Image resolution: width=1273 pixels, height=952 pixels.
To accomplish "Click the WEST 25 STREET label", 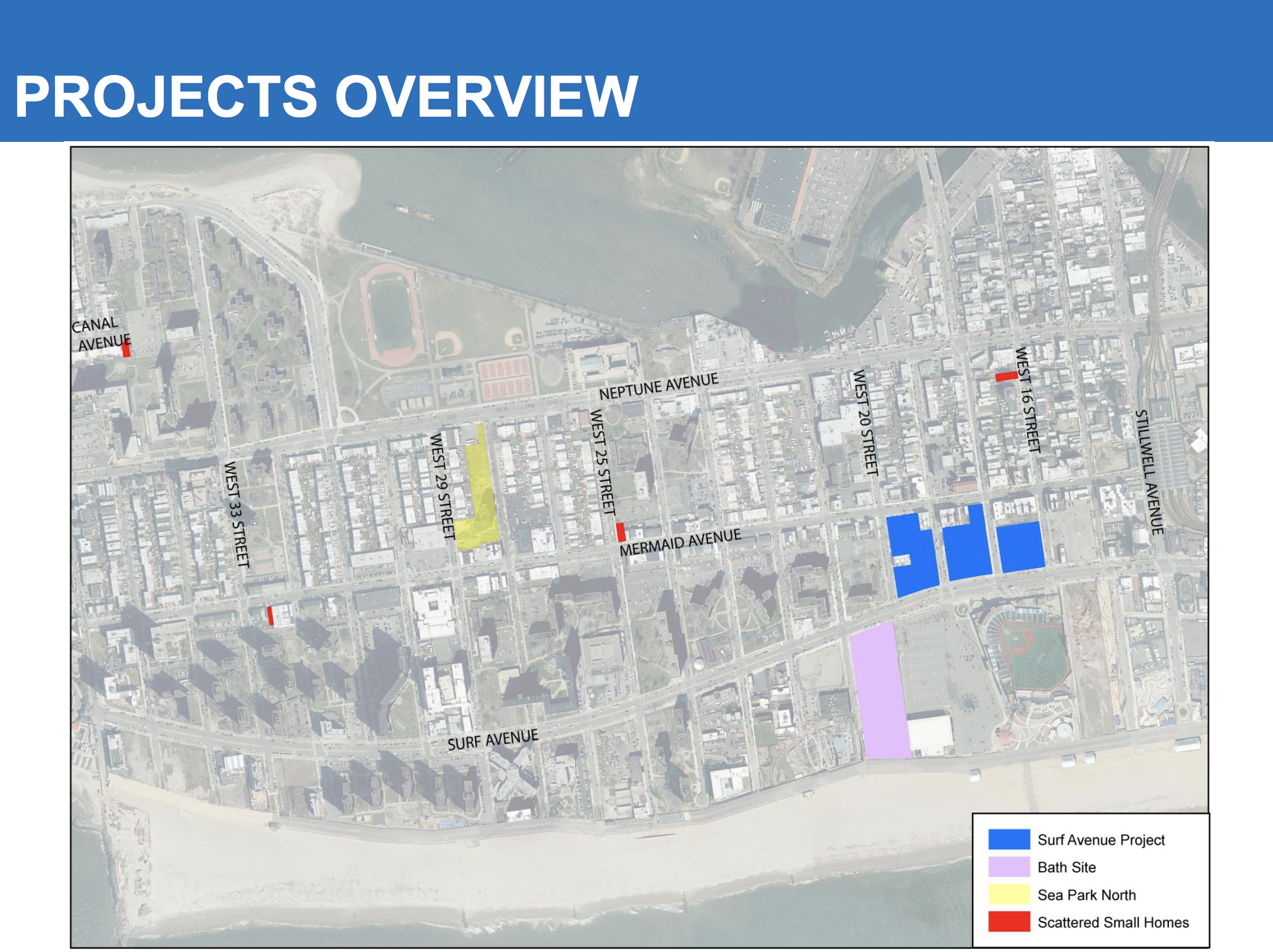I will coord(603,462).
